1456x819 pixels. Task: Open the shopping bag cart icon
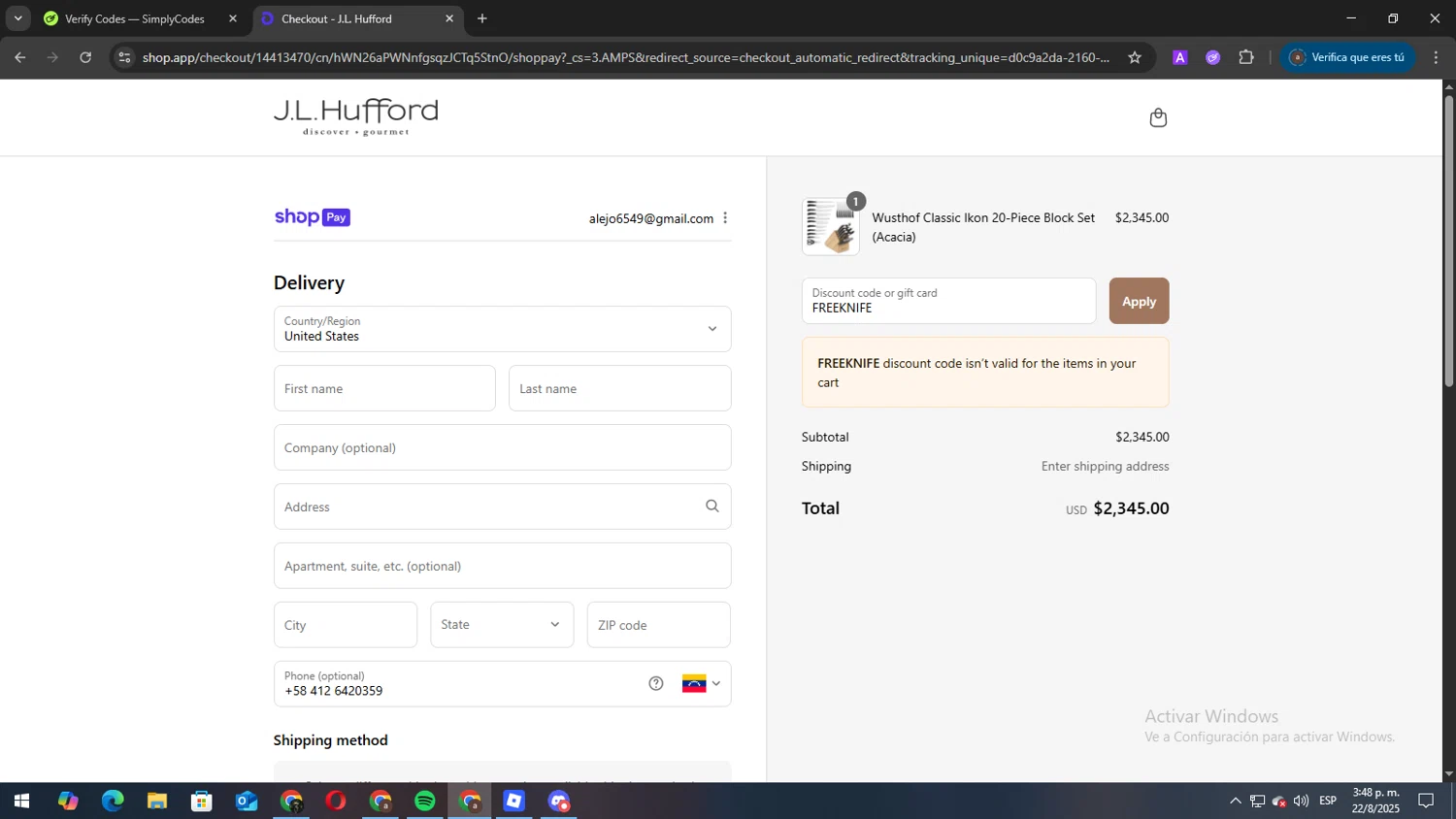point(1158,117)
